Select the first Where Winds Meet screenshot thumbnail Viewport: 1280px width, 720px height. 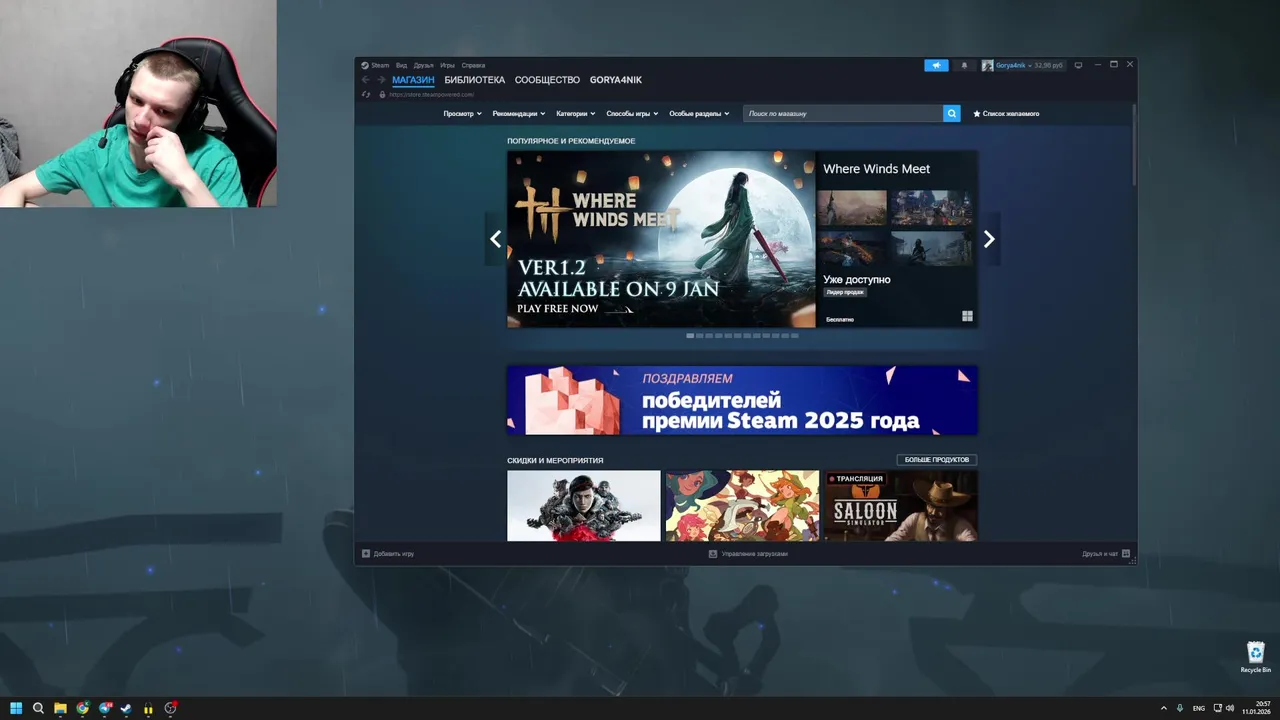pyautogui.click(x=854, y=207)
